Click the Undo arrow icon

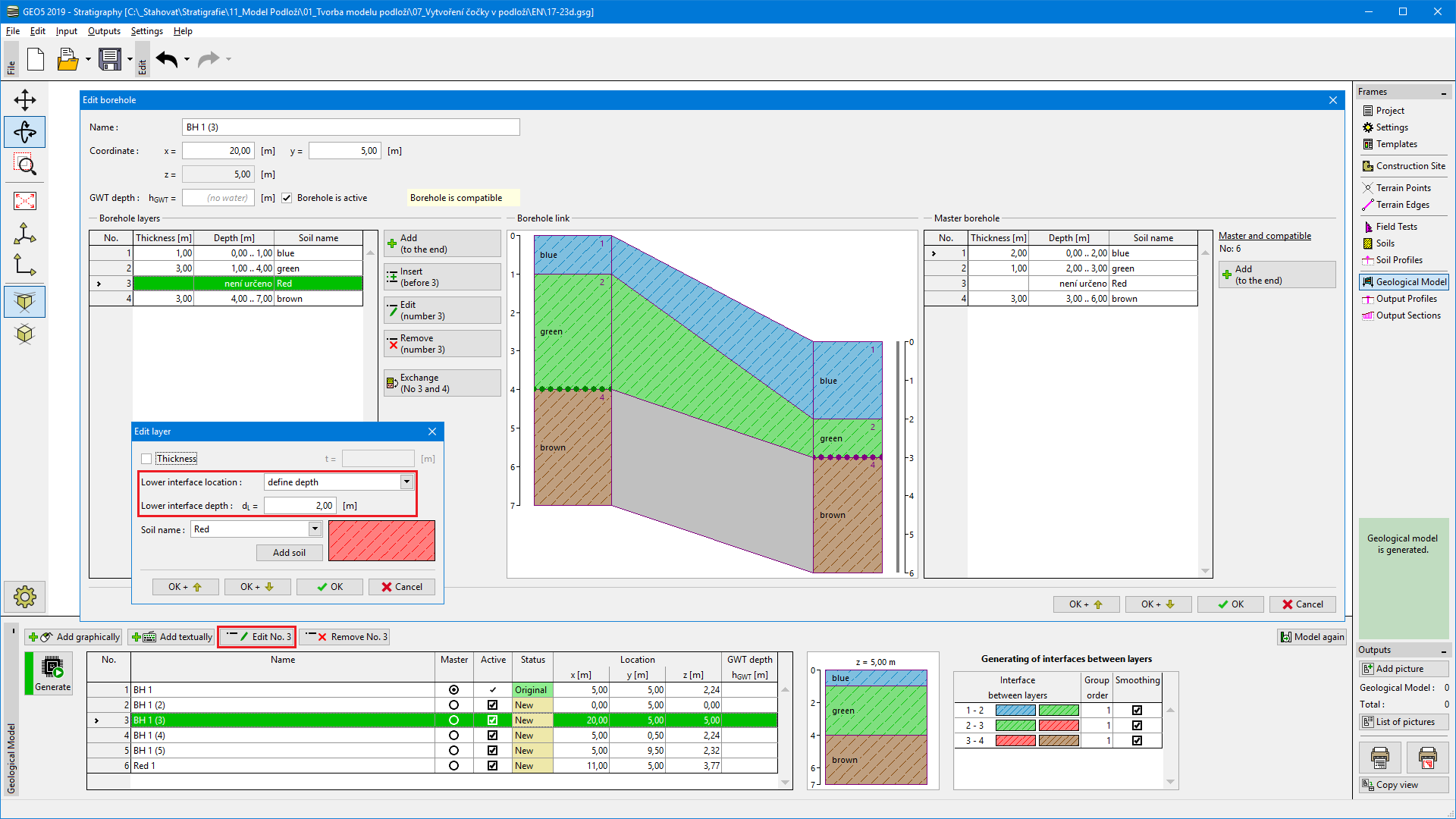(x=167, y=59)
